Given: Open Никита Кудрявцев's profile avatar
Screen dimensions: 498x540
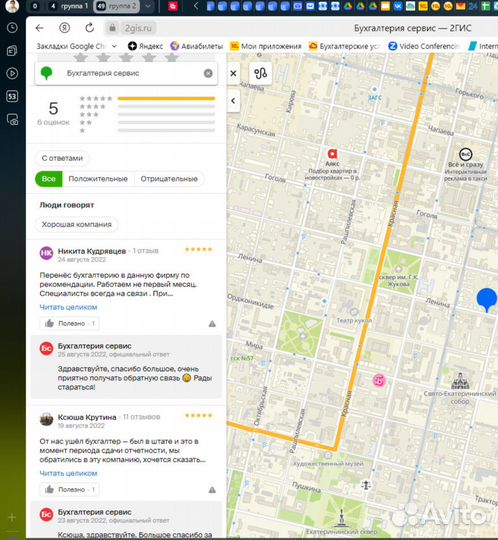Looking at the screenshot, I should (46, 253).
